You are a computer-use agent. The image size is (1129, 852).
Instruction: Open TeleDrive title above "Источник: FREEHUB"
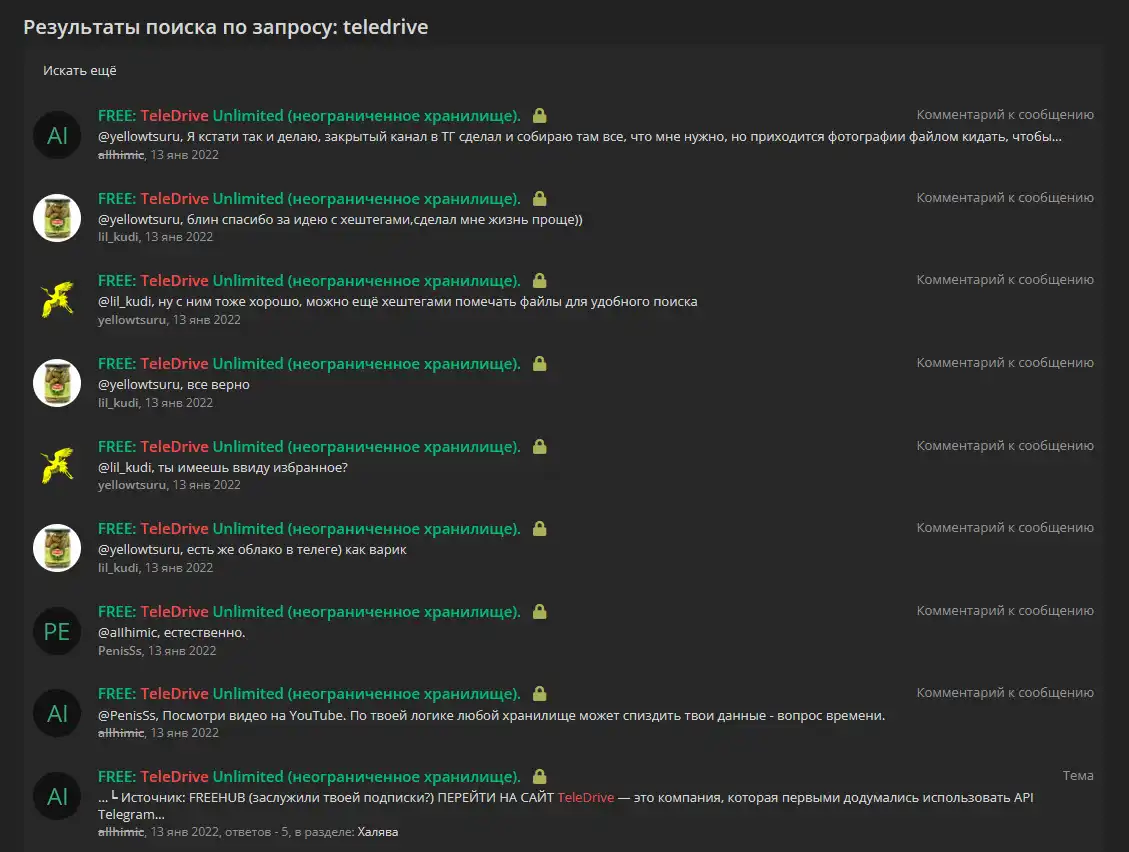tap(309, 776)
